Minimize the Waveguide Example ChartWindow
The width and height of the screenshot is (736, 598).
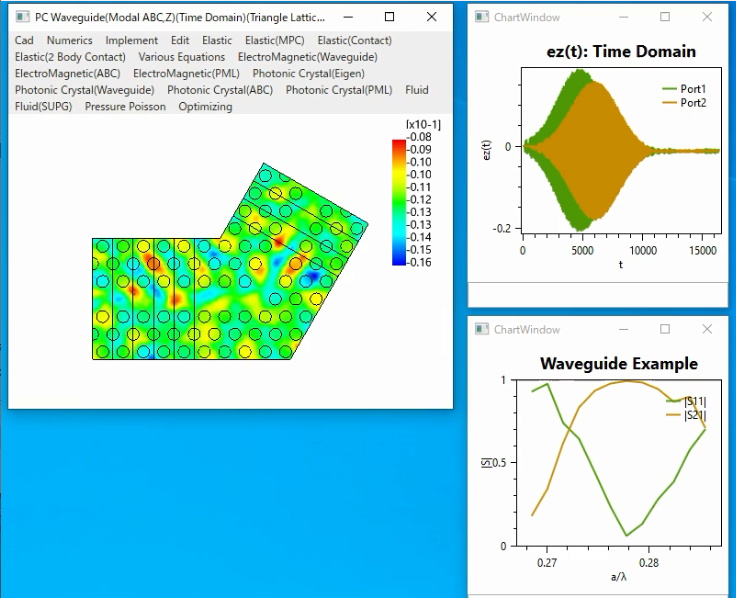[x=623, y=329]
